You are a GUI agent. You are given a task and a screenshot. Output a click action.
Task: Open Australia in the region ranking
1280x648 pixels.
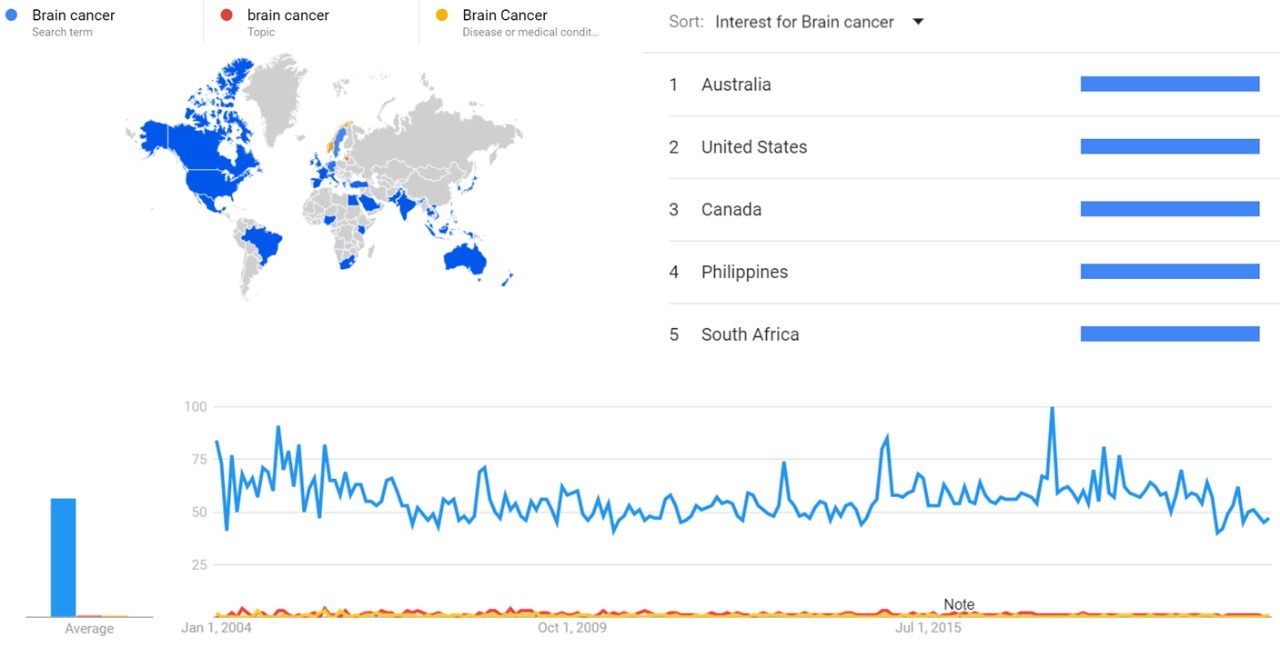pyautogui.click(x=736, y=85)
